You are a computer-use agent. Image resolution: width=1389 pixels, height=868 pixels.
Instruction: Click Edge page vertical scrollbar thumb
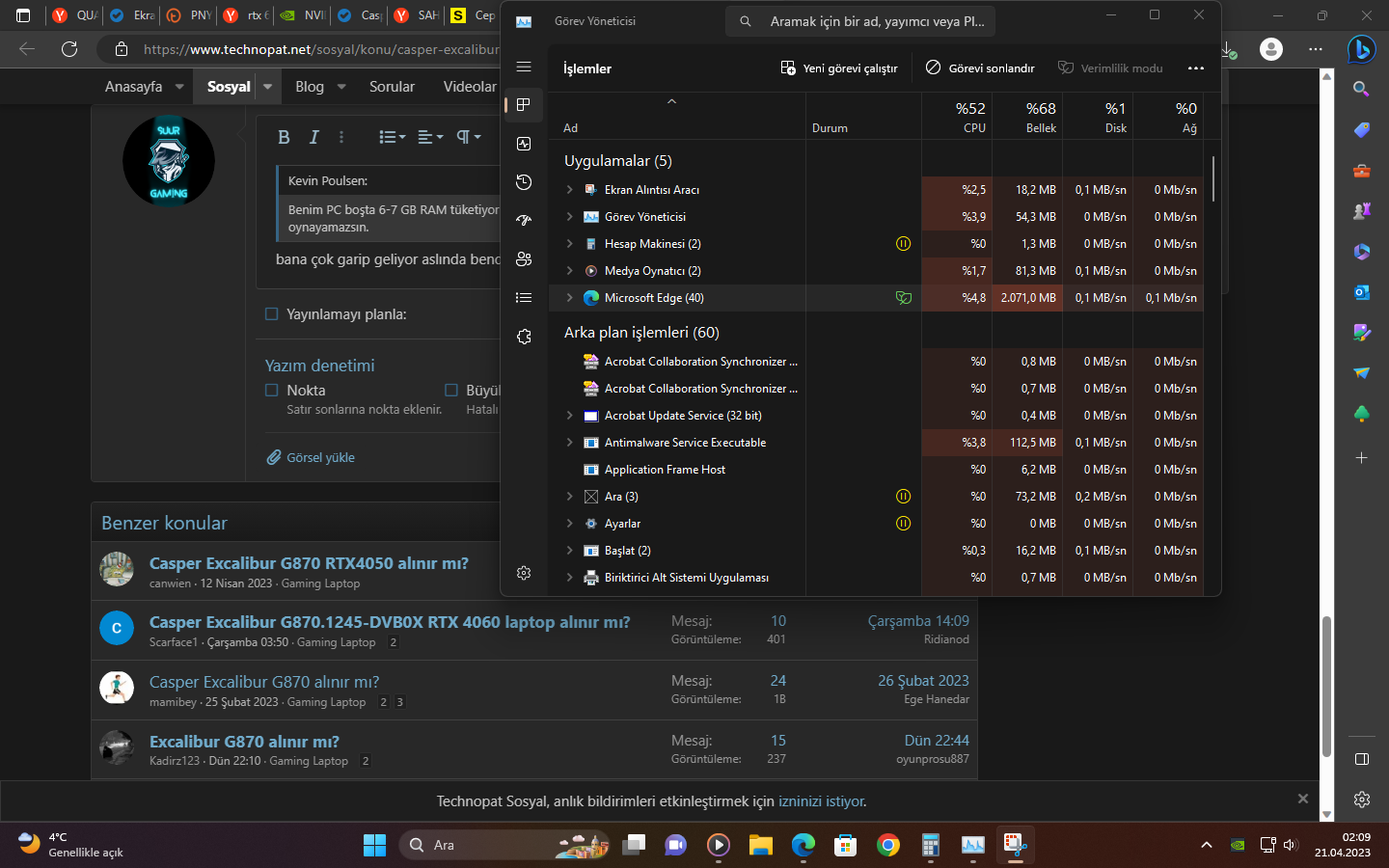[1326, 687]
